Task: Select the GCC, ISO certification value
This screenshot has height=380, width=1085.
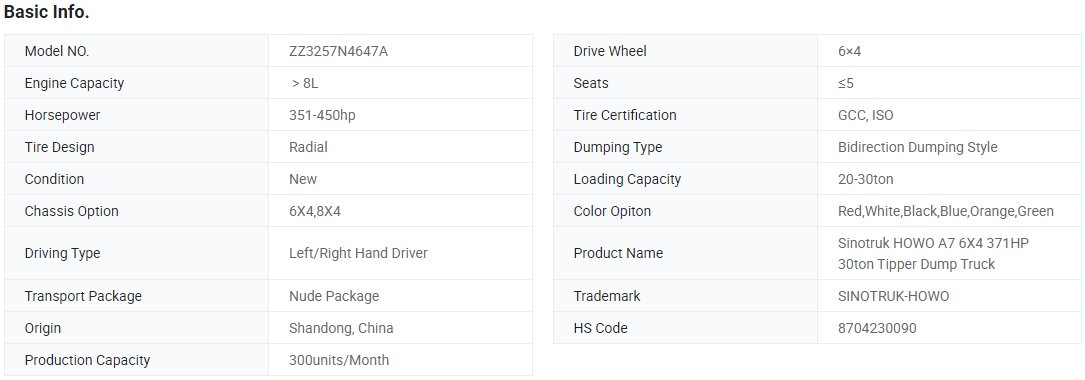Action: pos(866,115)
